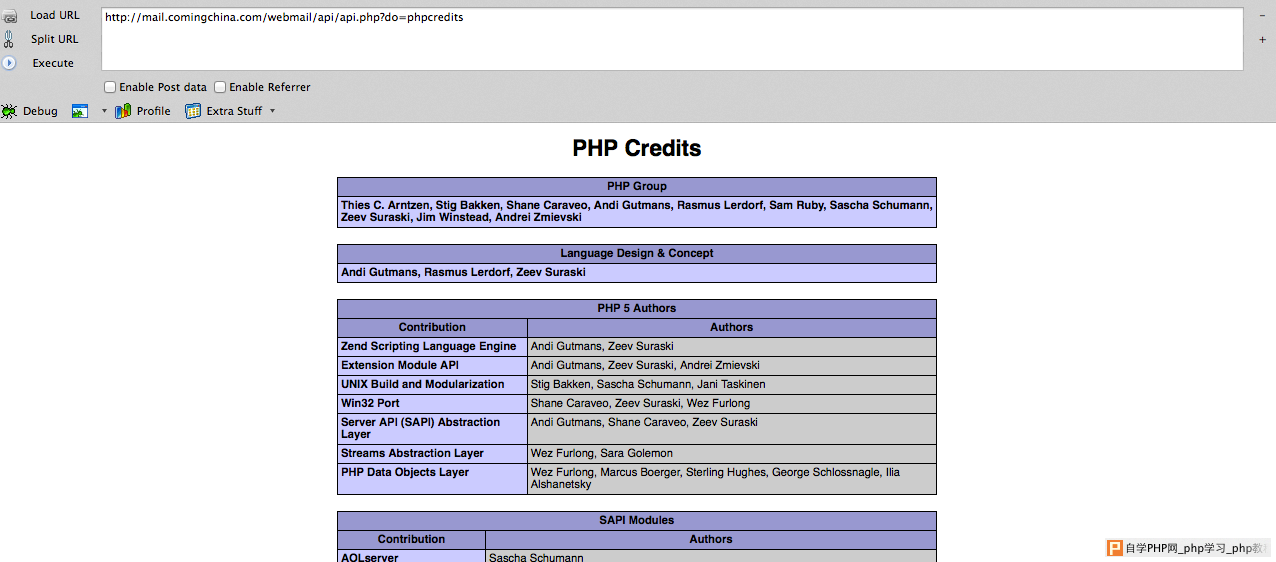
Task: Open the Debug toolbar item
Action: pyautogui.click(x=40, y=111)
